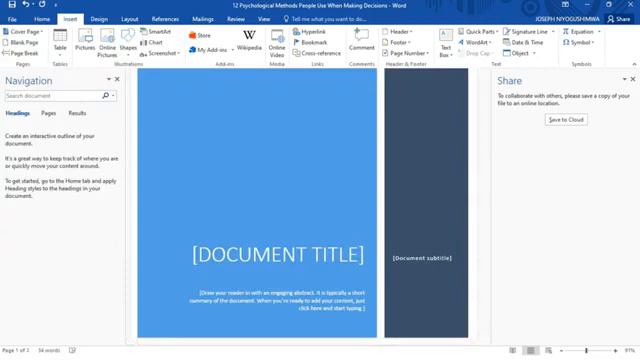Click the Share button at top right
Image resolution: width=640 pixels, height=360 pixels.
pyautogui.click(x=619, y=19)
